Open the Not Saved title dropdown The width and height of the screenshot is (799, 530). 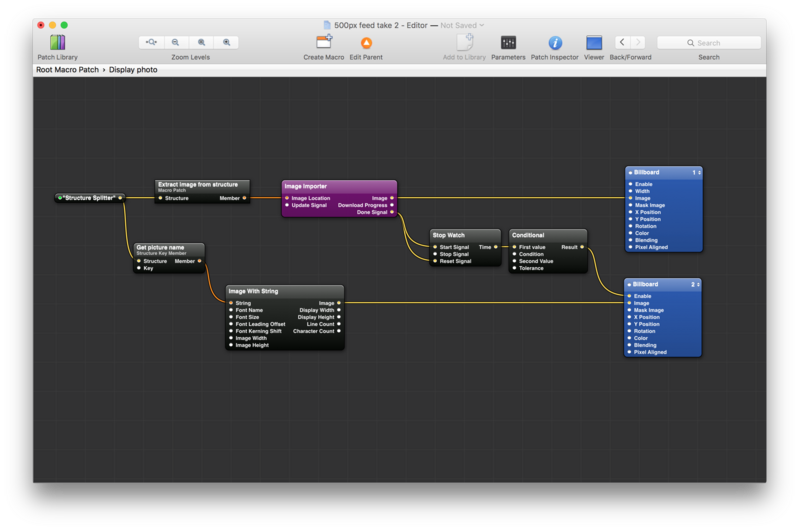(x=462, y=25)
